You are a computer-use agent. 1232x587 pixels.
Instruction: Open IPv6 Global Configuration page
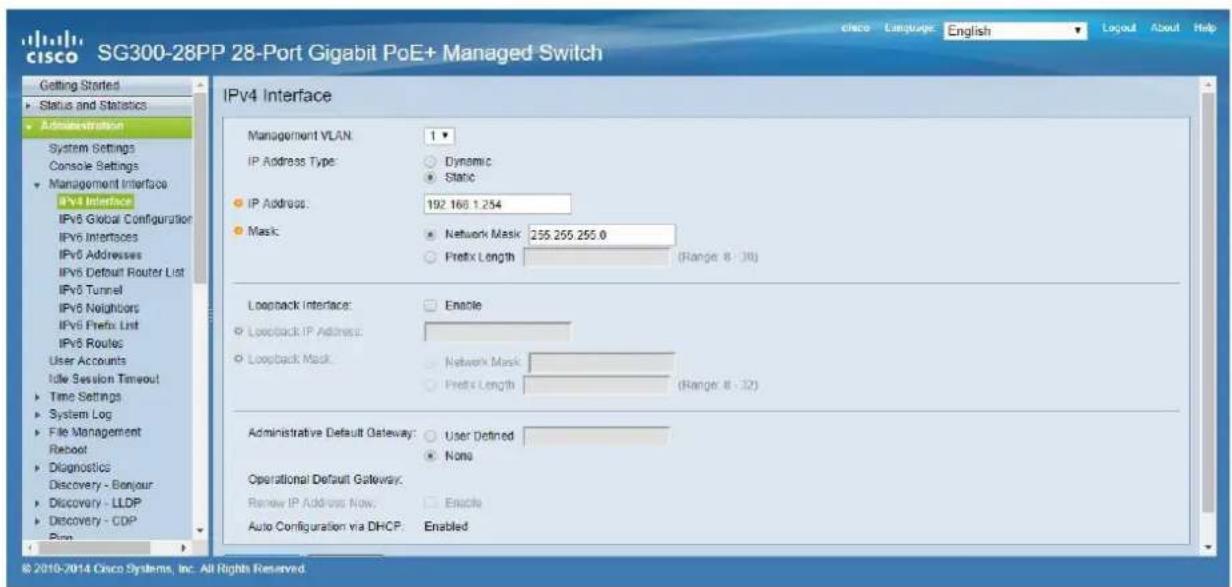(x=126, y=219)
